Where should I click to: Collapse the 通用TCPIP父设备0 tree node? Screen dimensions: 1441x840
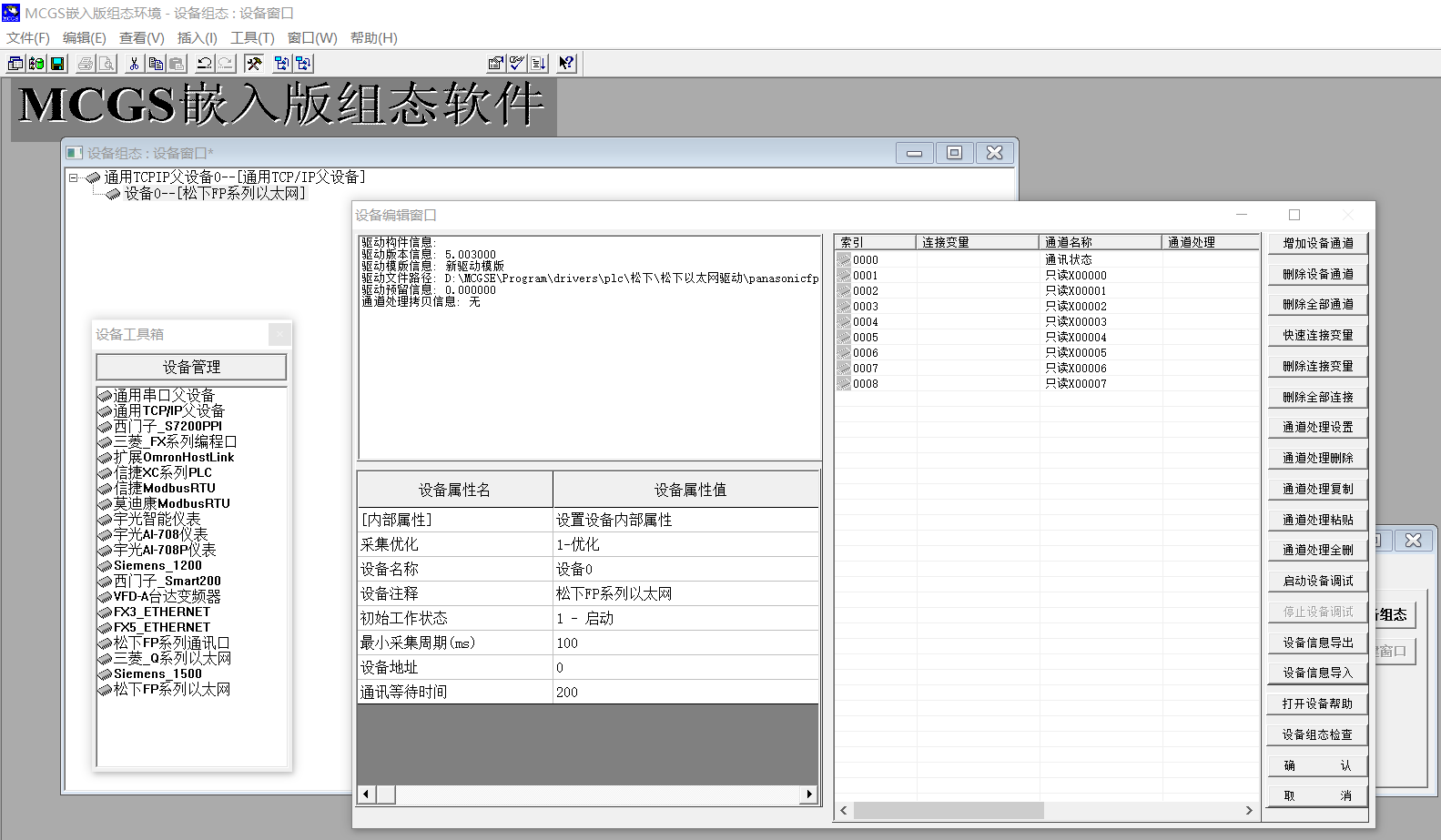[74, 178]
